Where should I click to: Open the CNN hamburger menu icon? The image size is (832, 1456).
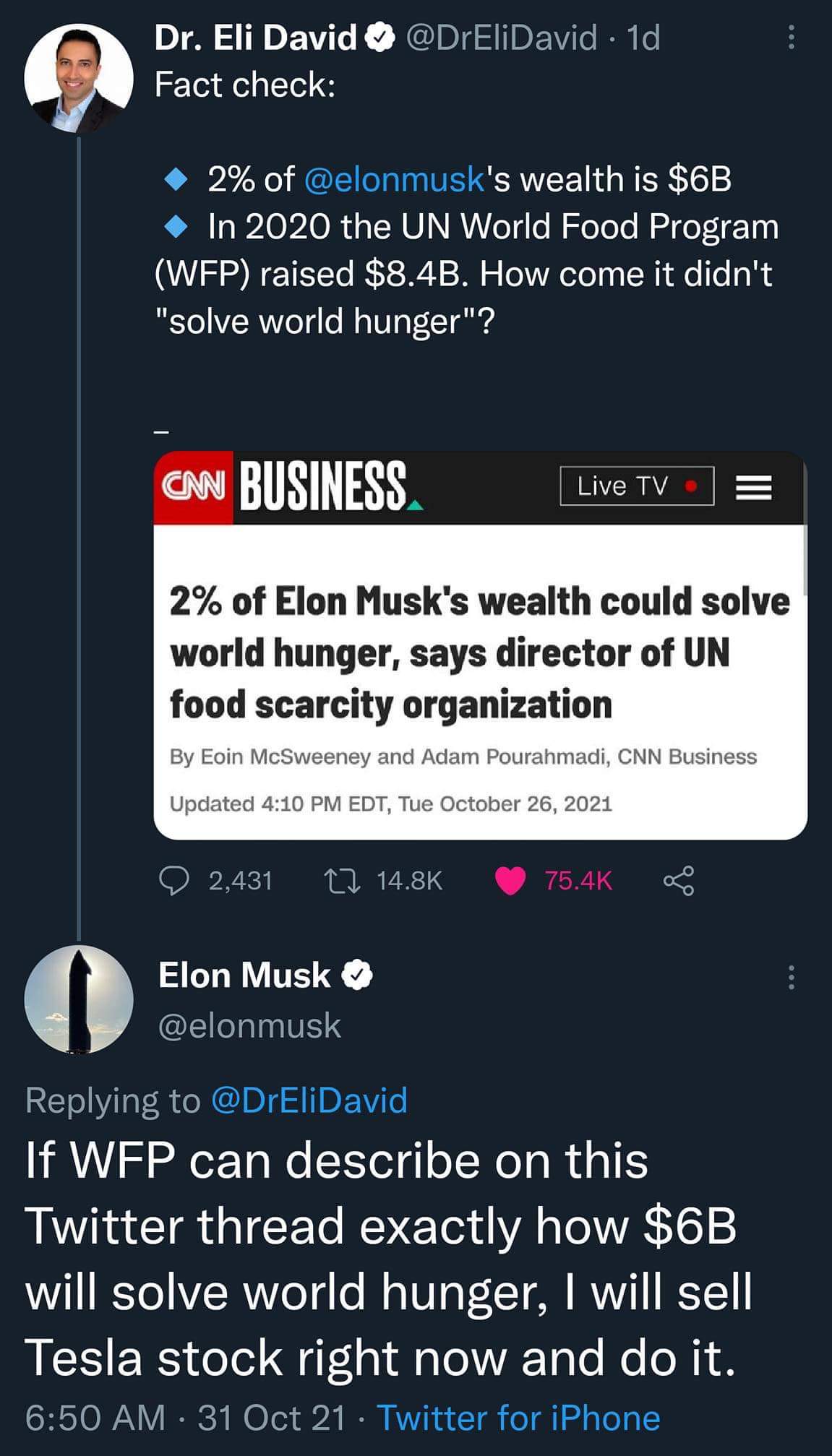(x=754, y=488)
